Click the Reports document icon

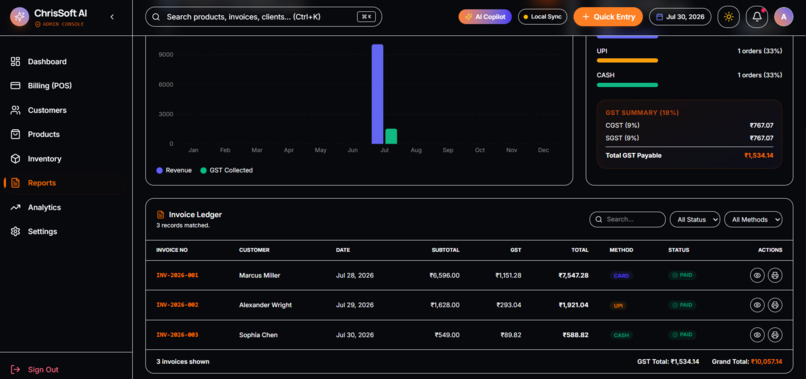(x=15, y=183)
